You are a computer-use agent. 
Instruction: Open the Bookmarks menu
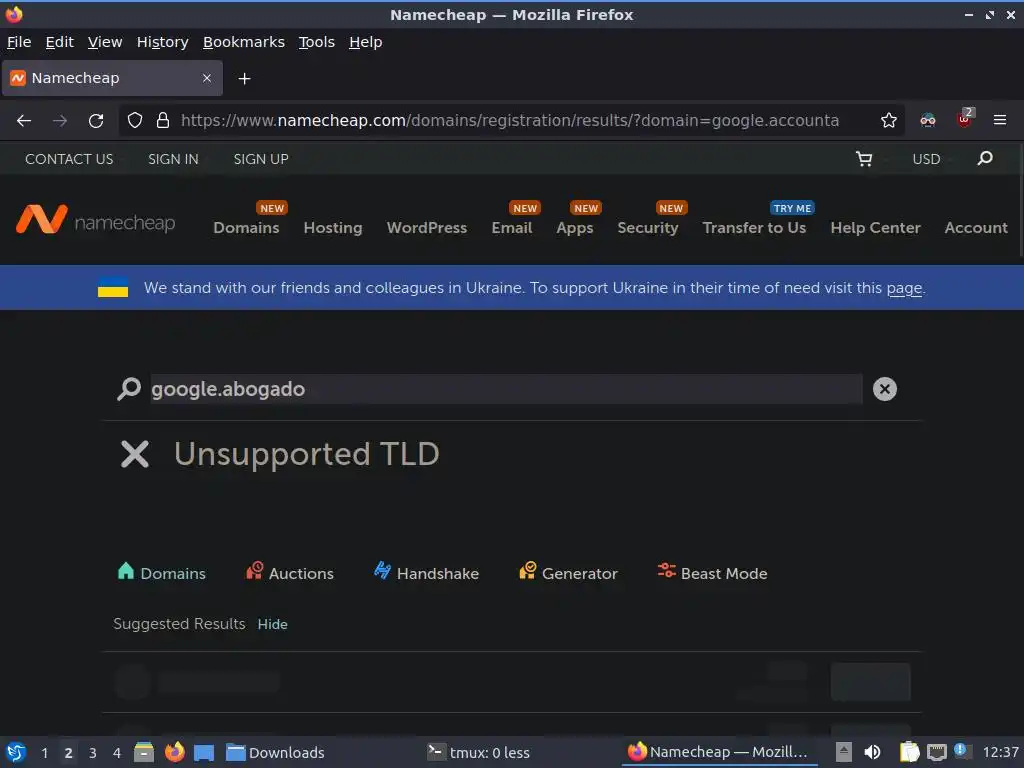tap(244, 42)
